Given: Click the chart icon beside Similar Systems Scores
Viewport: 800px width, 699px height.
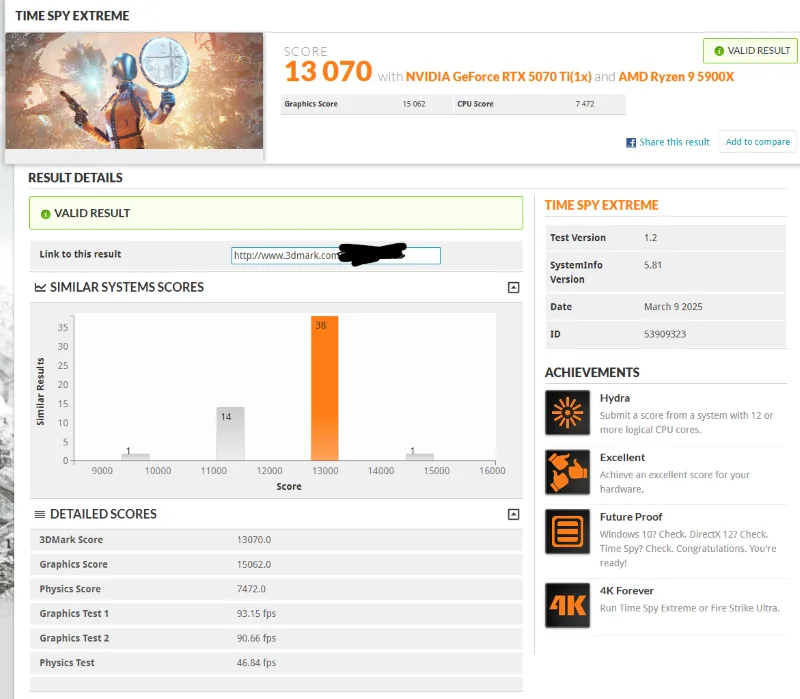Looking at the screenshot, I should pos(40,287).
